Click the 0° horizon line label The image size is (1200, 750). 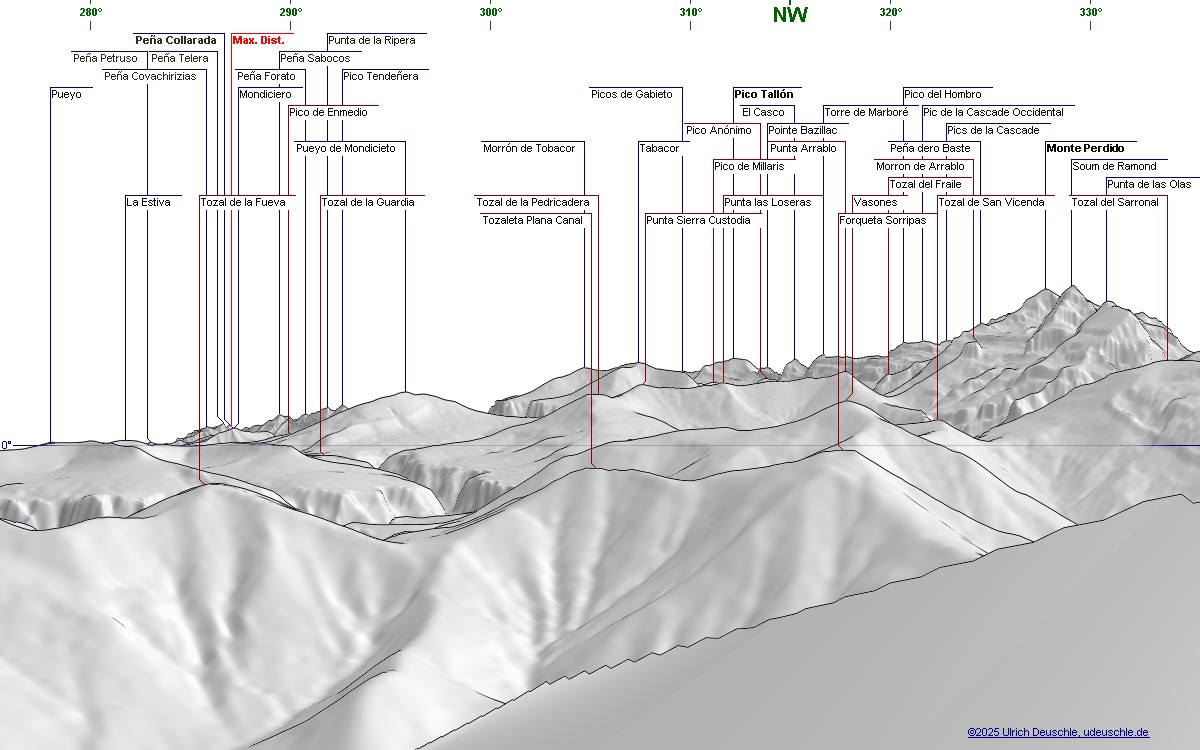pyautogui.click(x=6, y=445)
